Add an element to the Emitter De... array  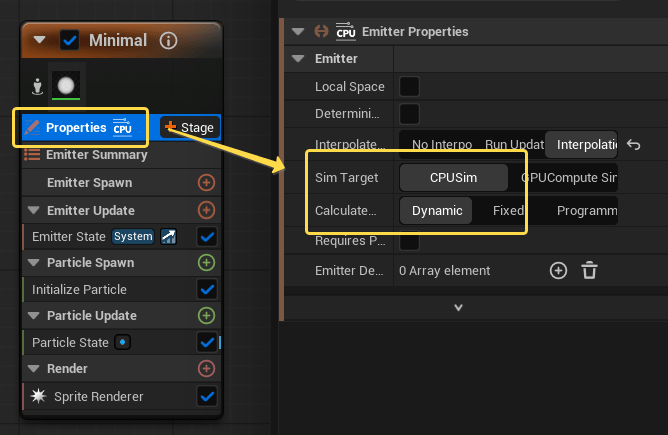(558, 271)
